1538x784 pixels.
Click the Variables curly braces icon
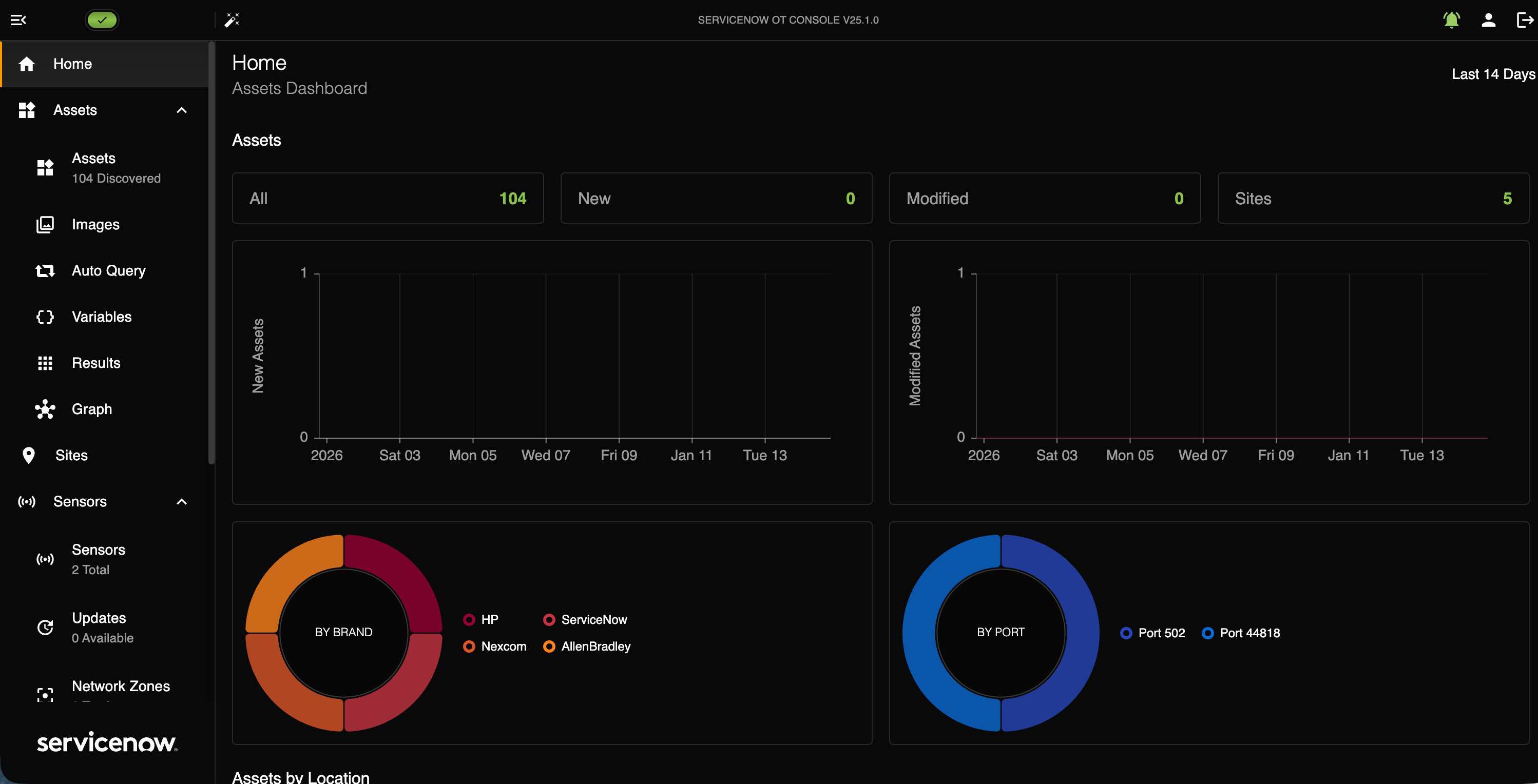click(x=45, y=317)
